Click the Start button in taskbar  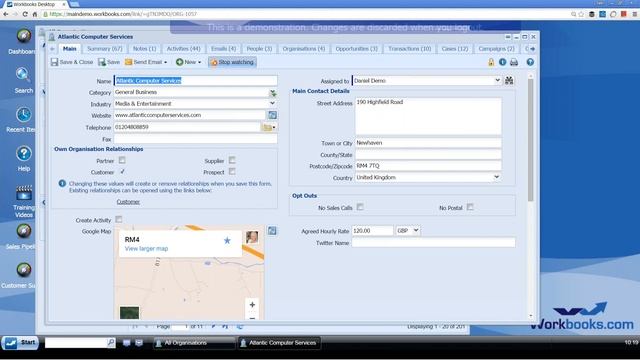(20, 342)
